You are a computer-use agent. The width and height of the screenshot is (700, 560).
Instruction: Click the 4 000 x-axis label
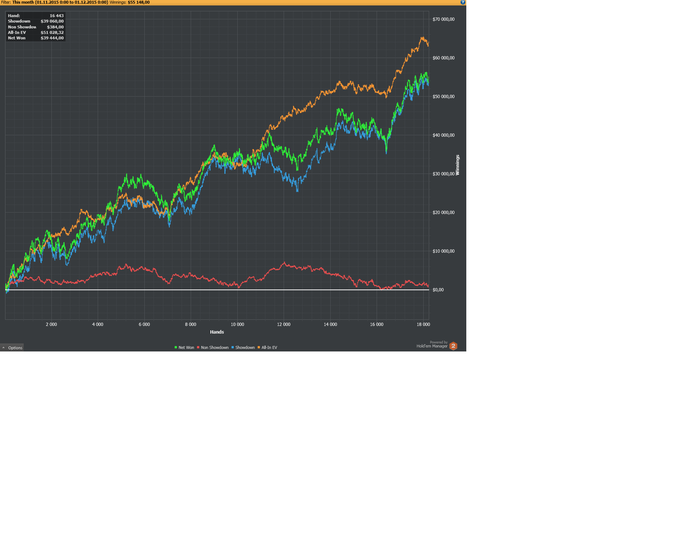click(98, 324)
